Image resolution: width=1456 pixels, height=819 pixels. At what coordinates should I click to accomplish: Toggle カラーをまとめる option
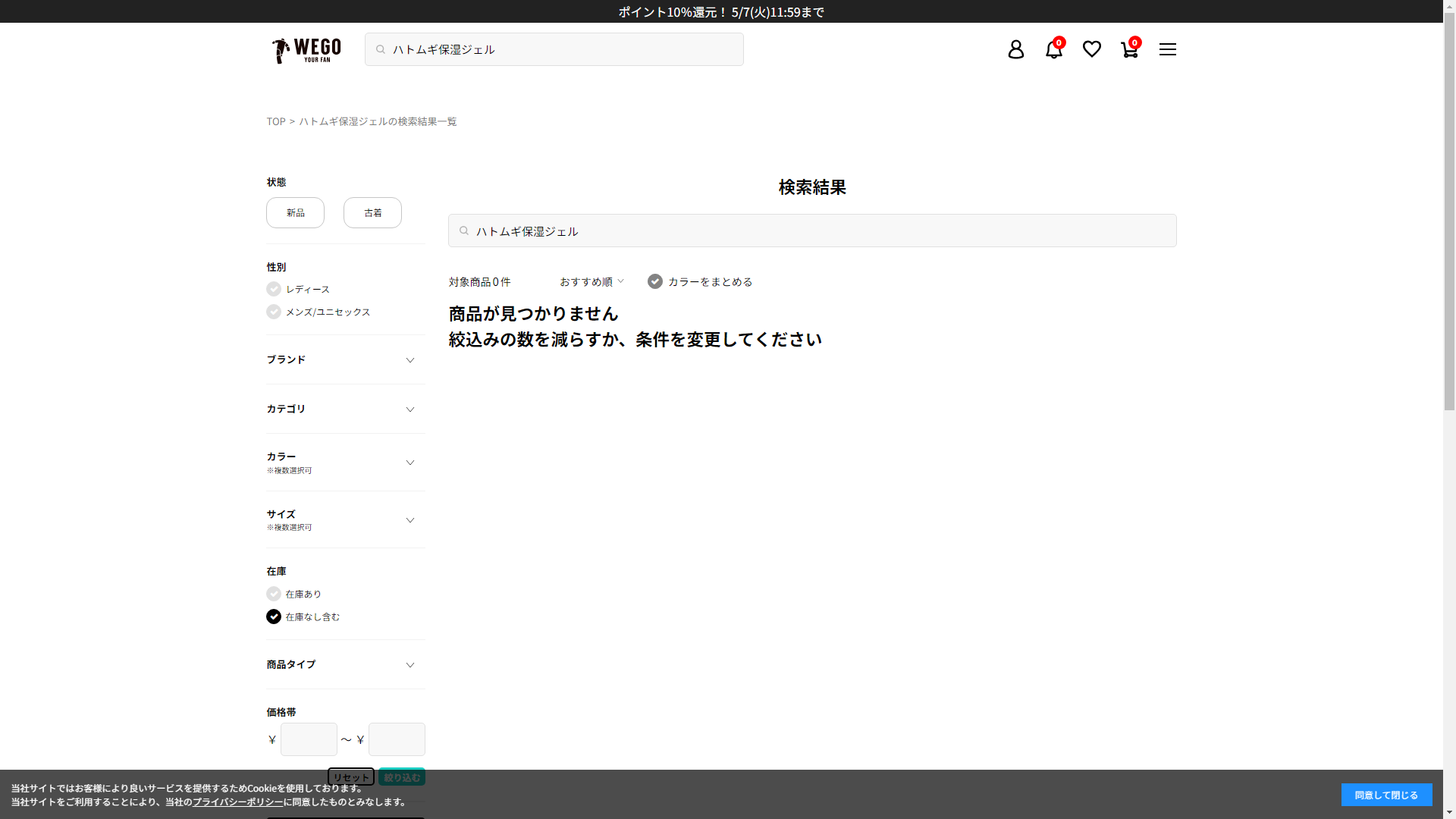pos(655,281)
